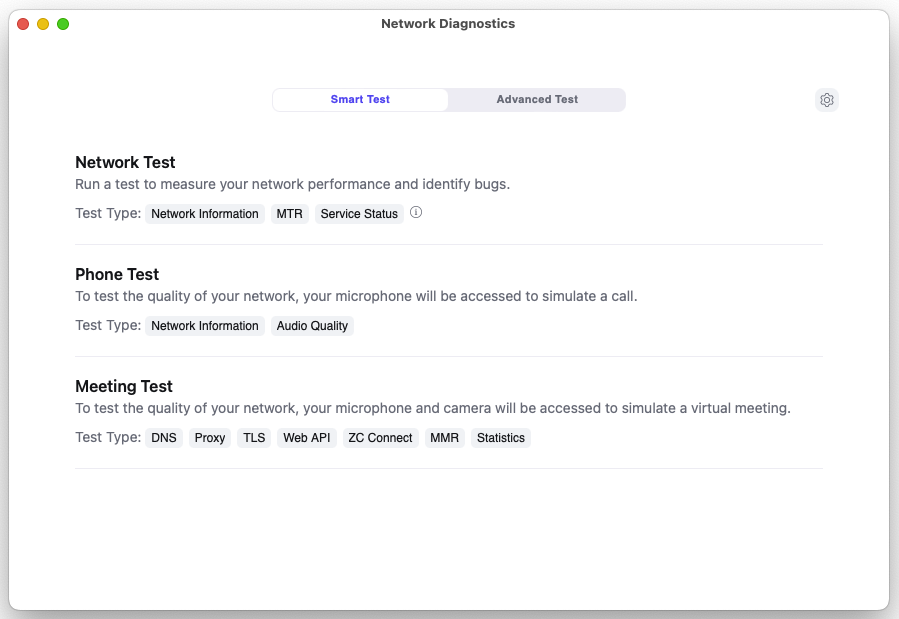Select the MMR test type chip

[444, 437]
